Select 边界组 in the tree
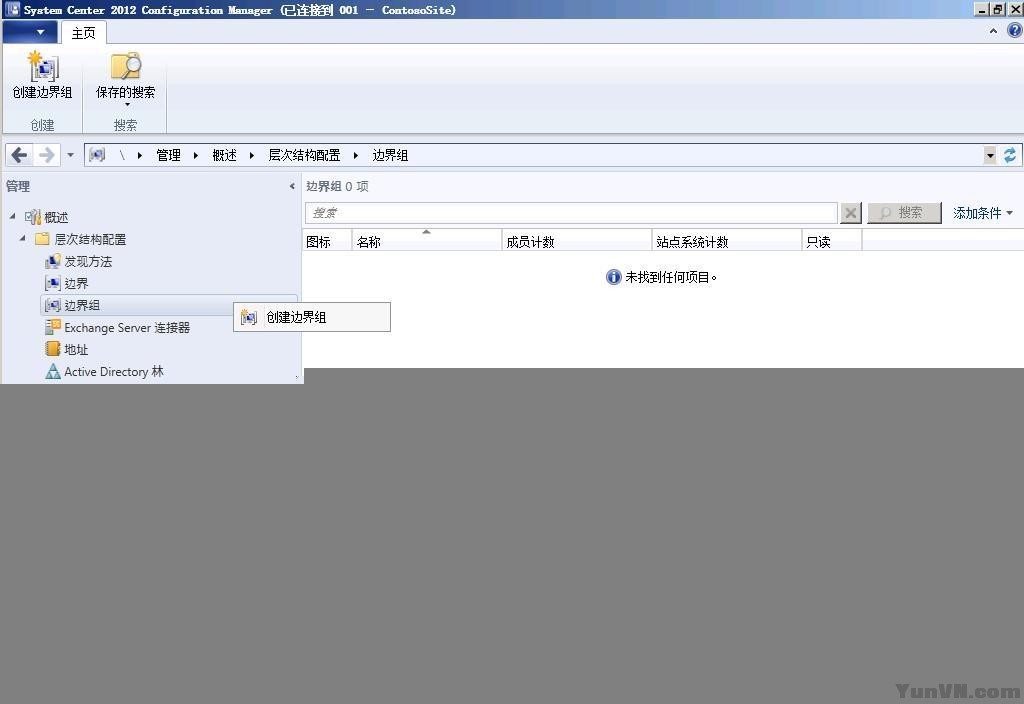The image size is (1024, 704). tap(82, 306)
